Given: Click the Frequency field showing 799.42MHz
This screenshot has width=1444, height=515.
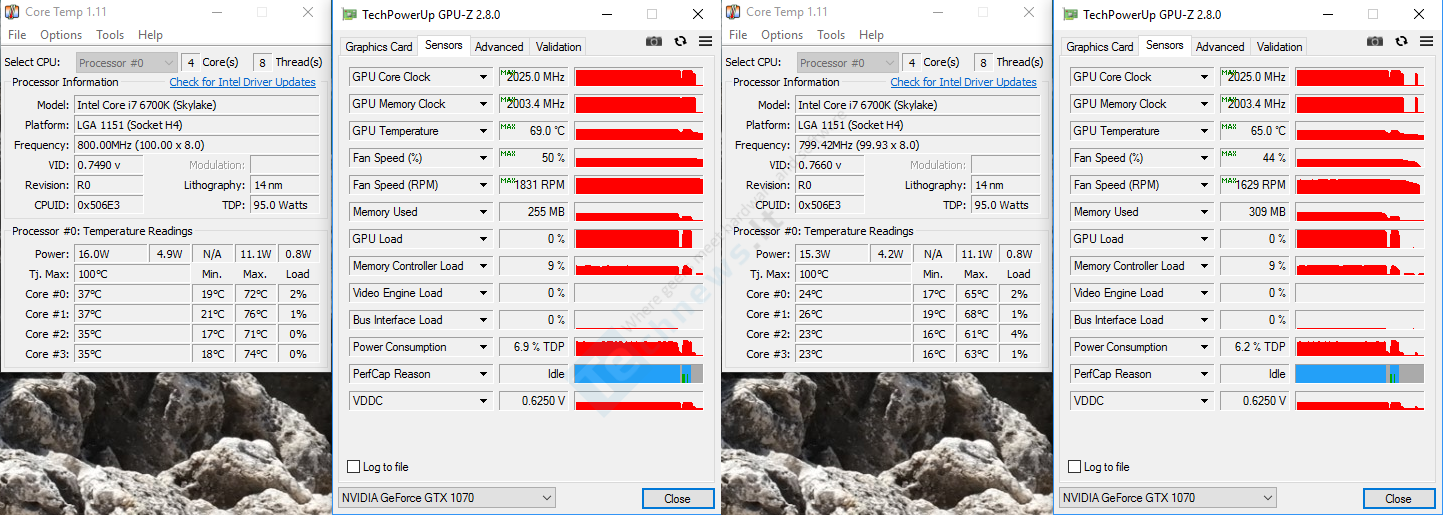Looking at the screenshot, I should pyautogui.click(x=918, y=145).
